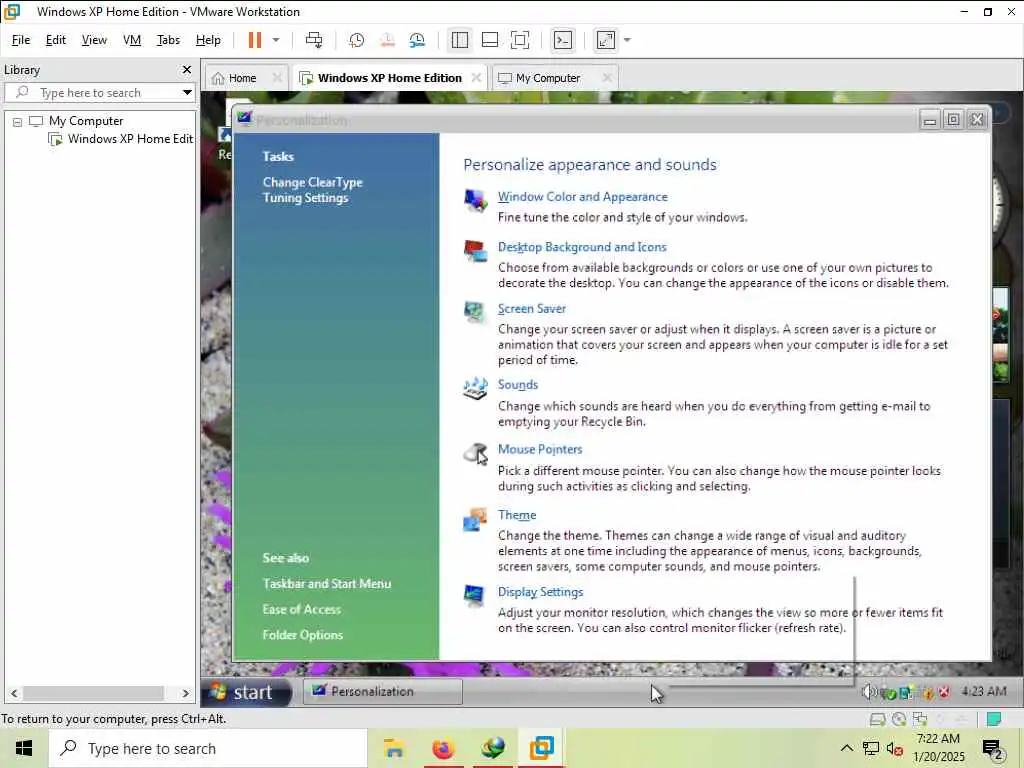1024x768 pixels.
Task: Click VMware status bar network adapter icon
Action: pyautogui.click(x=920, y=719)
